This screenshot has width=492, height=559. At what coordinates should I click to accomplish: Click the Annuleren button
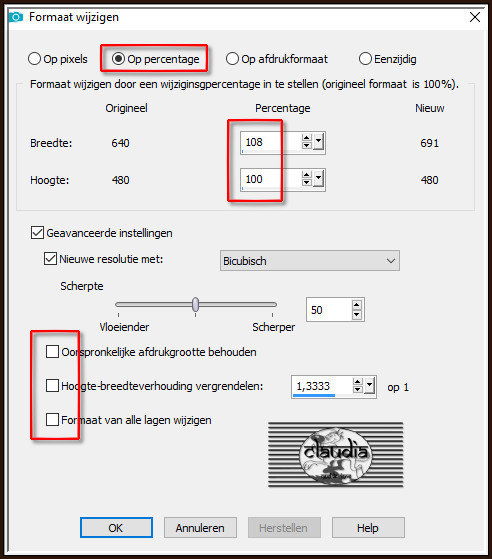pyautogui.click(x=200, y=528)
